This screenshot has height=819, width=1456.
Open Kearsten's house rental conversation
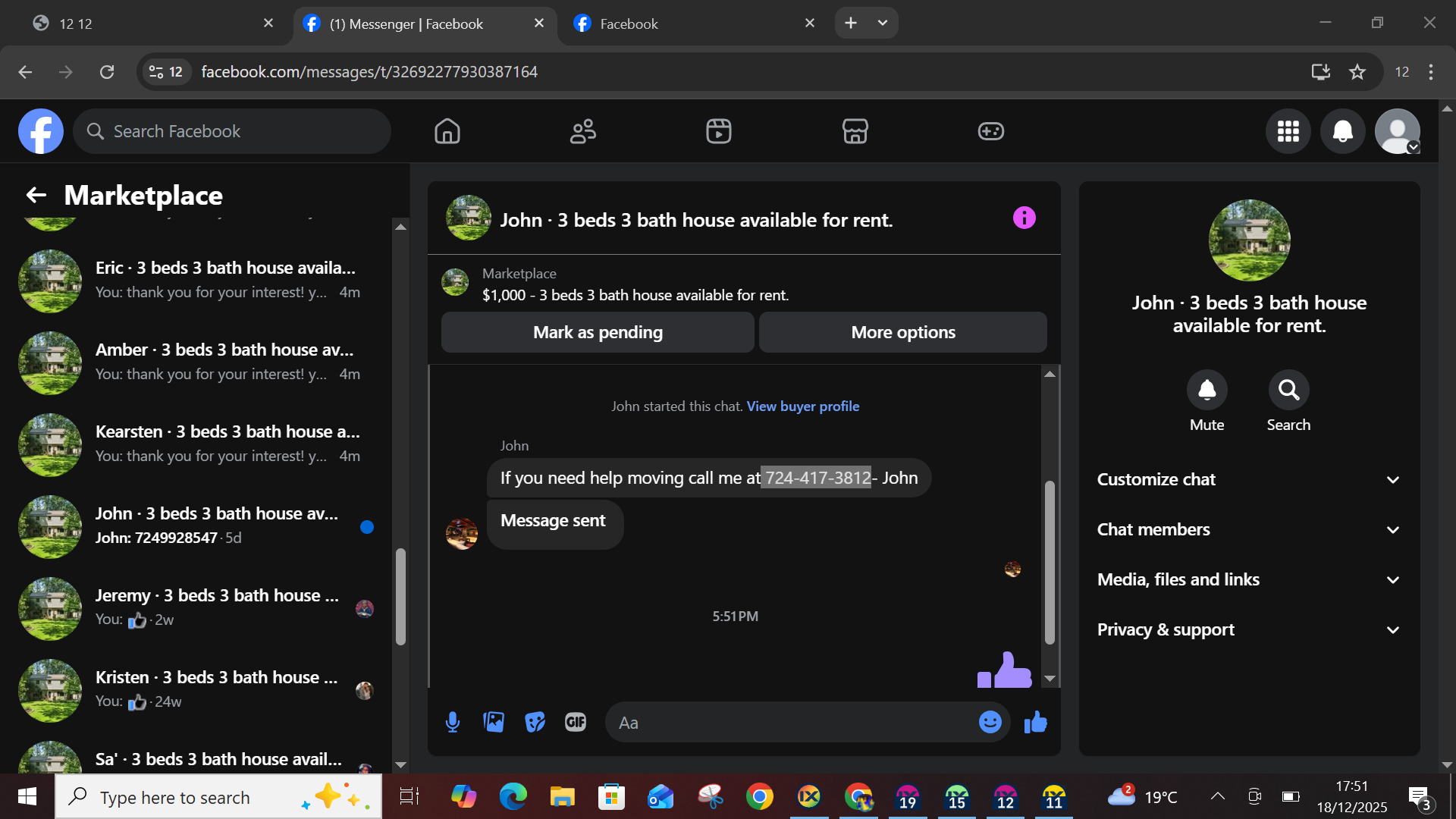click(x=197, y=444)
